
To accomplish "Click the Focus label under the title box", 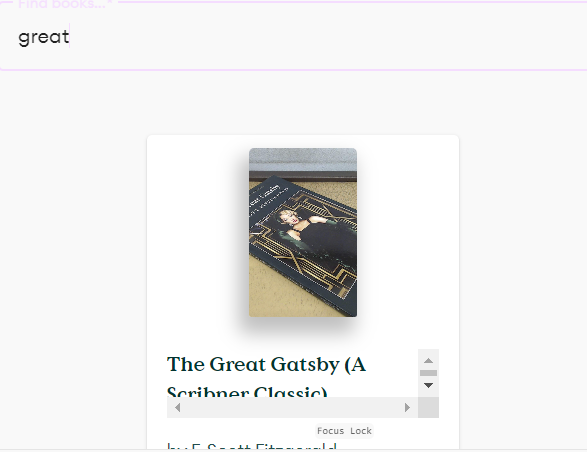I will (x=330, y=431).
